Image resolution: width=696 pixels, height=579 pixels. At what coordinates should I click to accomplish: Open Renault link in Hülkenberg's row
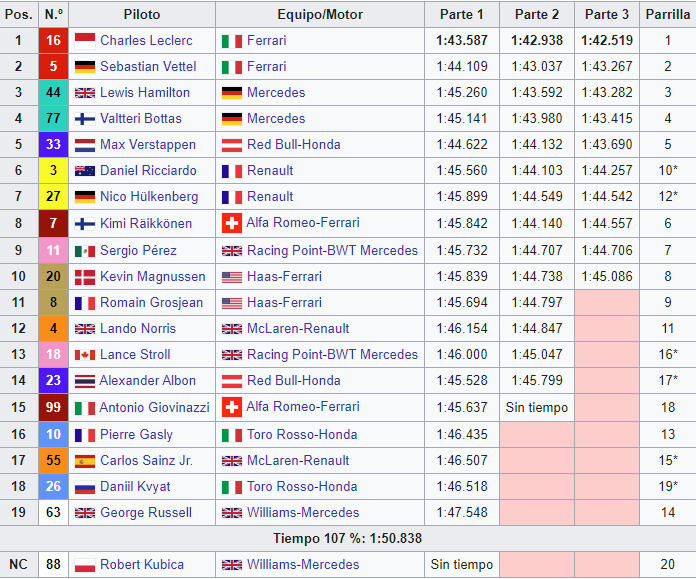[270, 196]
